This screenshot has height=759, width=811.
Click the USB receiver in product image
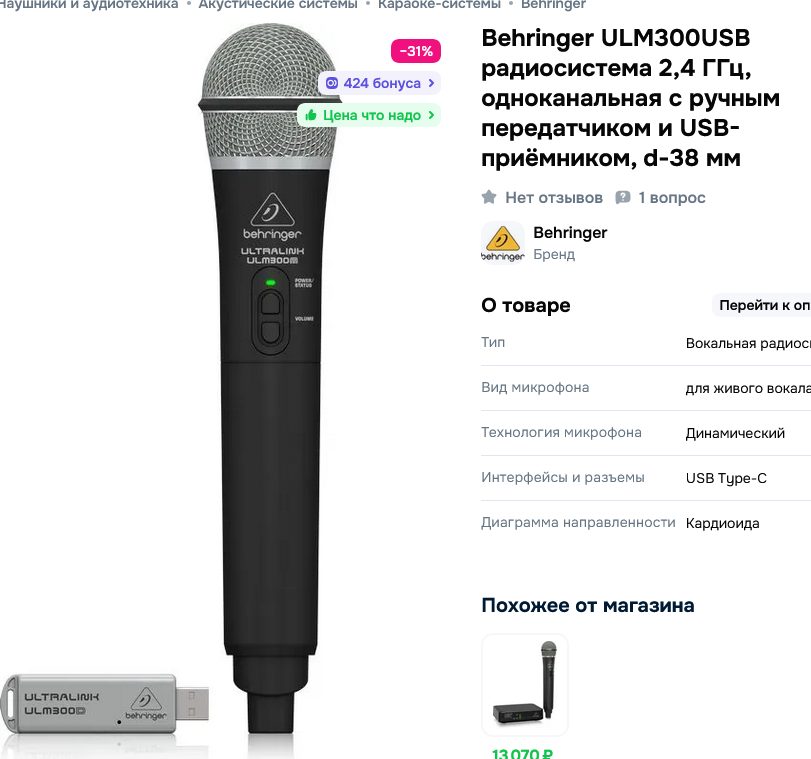(x=105, y=703)
